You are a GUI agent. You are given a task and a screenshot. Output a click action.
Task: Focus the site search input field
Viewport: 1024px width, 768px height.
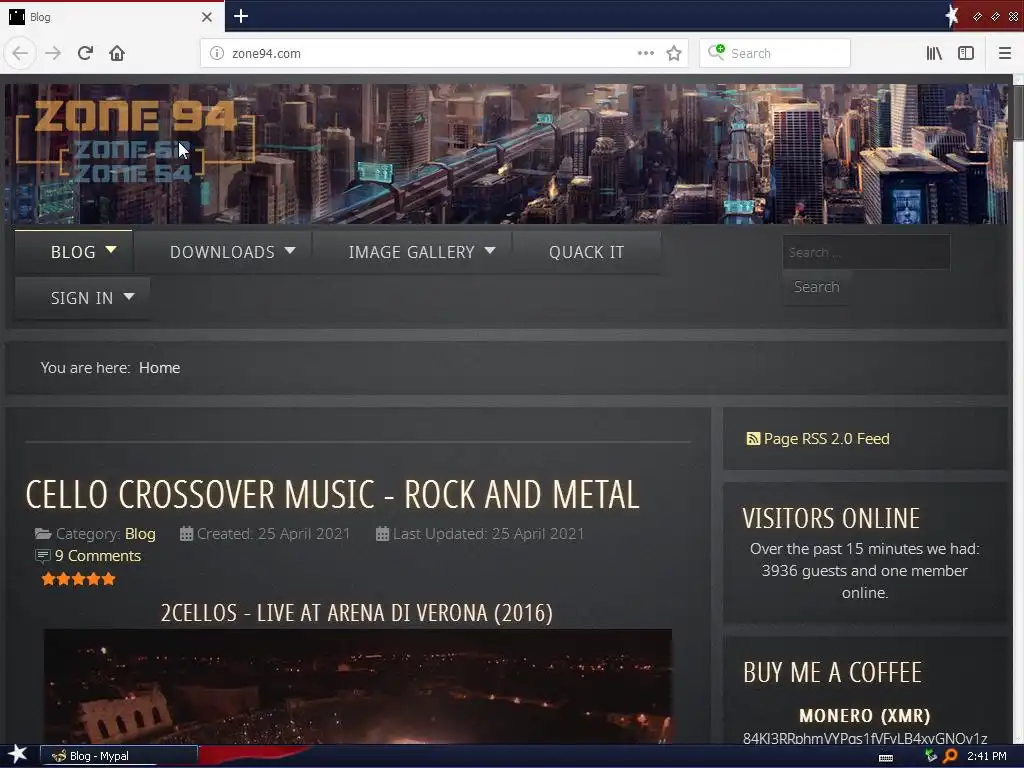click(866, 252)
